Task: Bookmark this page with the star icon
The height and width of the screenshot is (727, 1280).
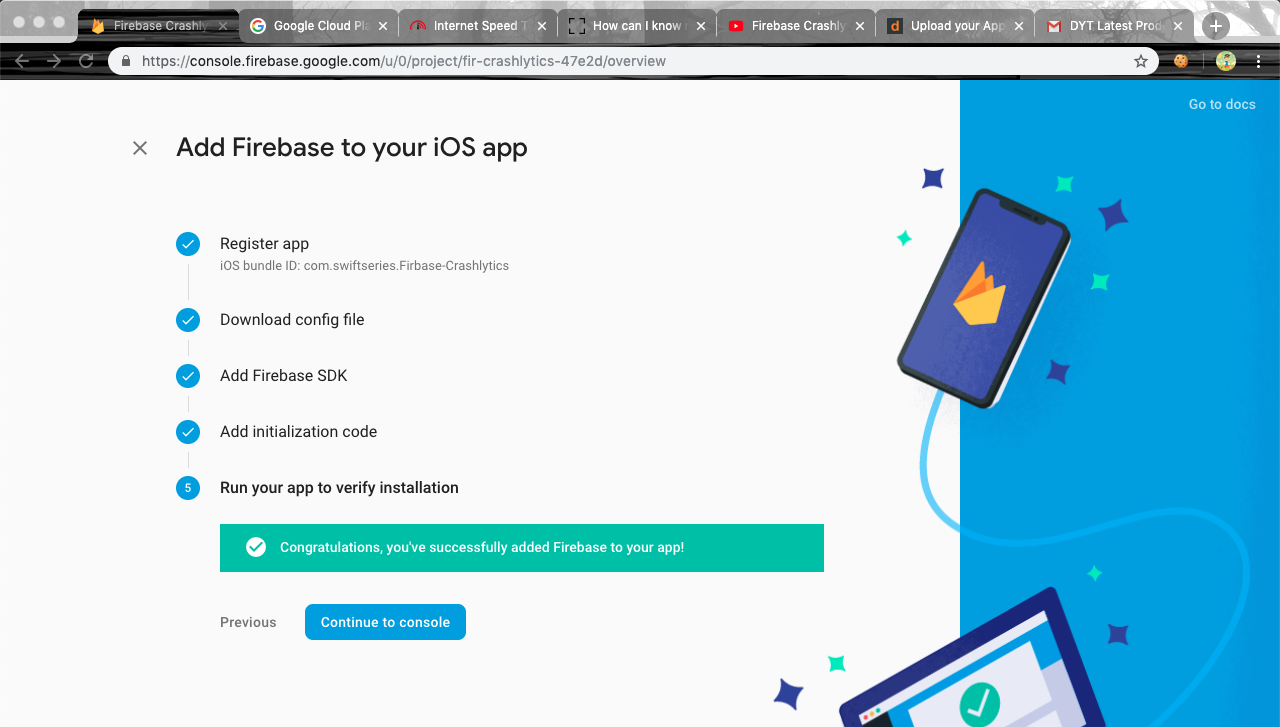Action: pos(1141,61)
